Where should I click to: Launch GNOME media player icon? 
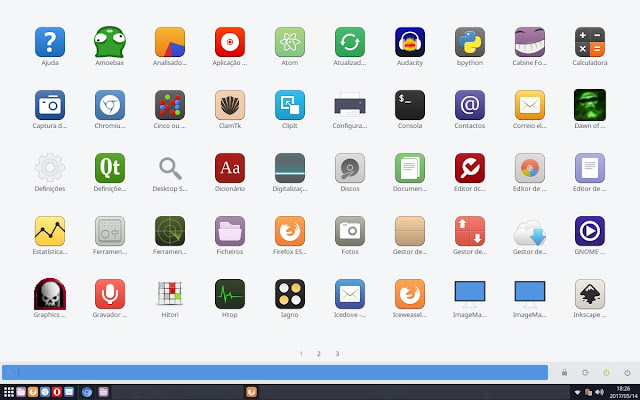click(x=590, y=231)
